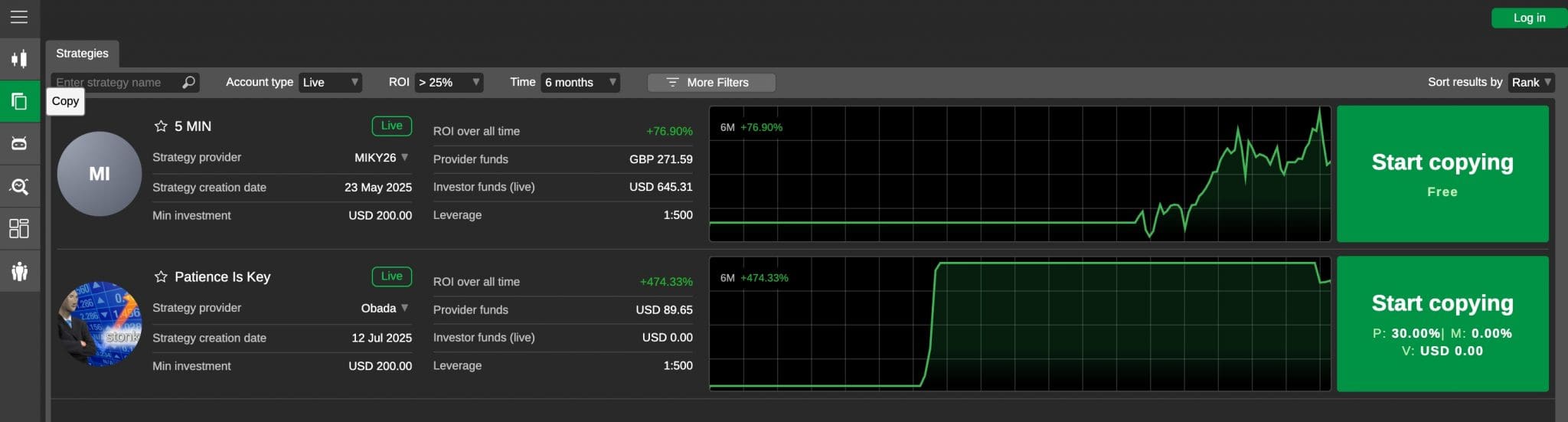Click the MIKY26 provider name
The image size is (1568, 422).
(x=375, y=157)
